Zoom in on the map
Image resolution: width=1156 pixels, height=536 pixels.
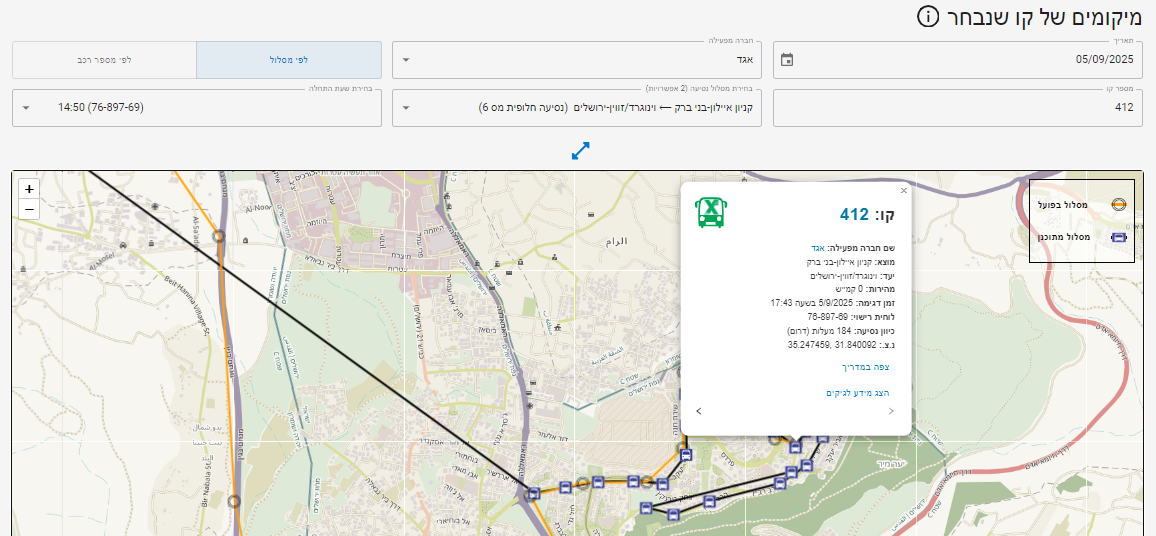[29, 189]
